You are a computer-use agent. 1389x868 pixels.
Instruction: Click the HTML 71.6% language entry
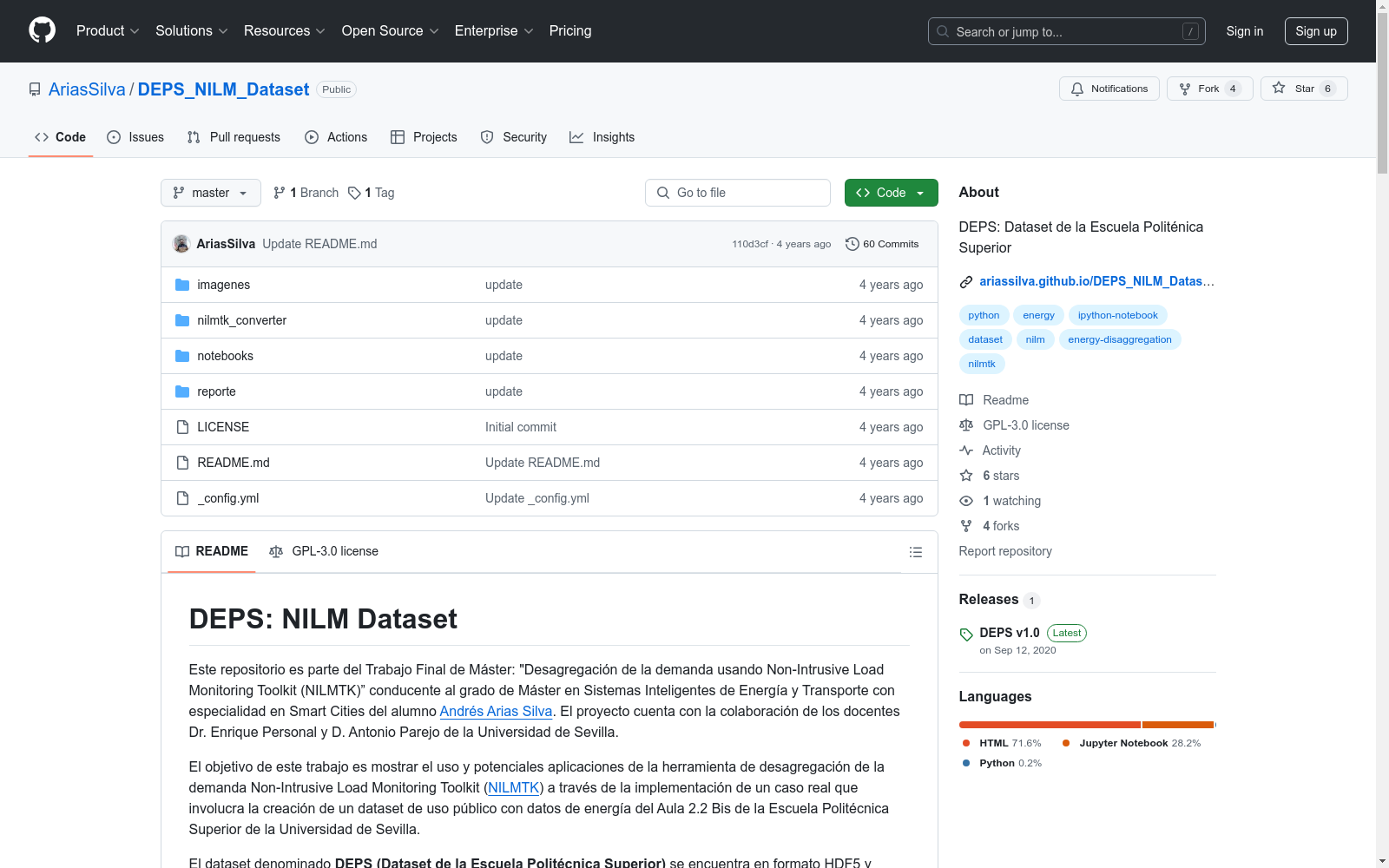tap(1002, 743)
